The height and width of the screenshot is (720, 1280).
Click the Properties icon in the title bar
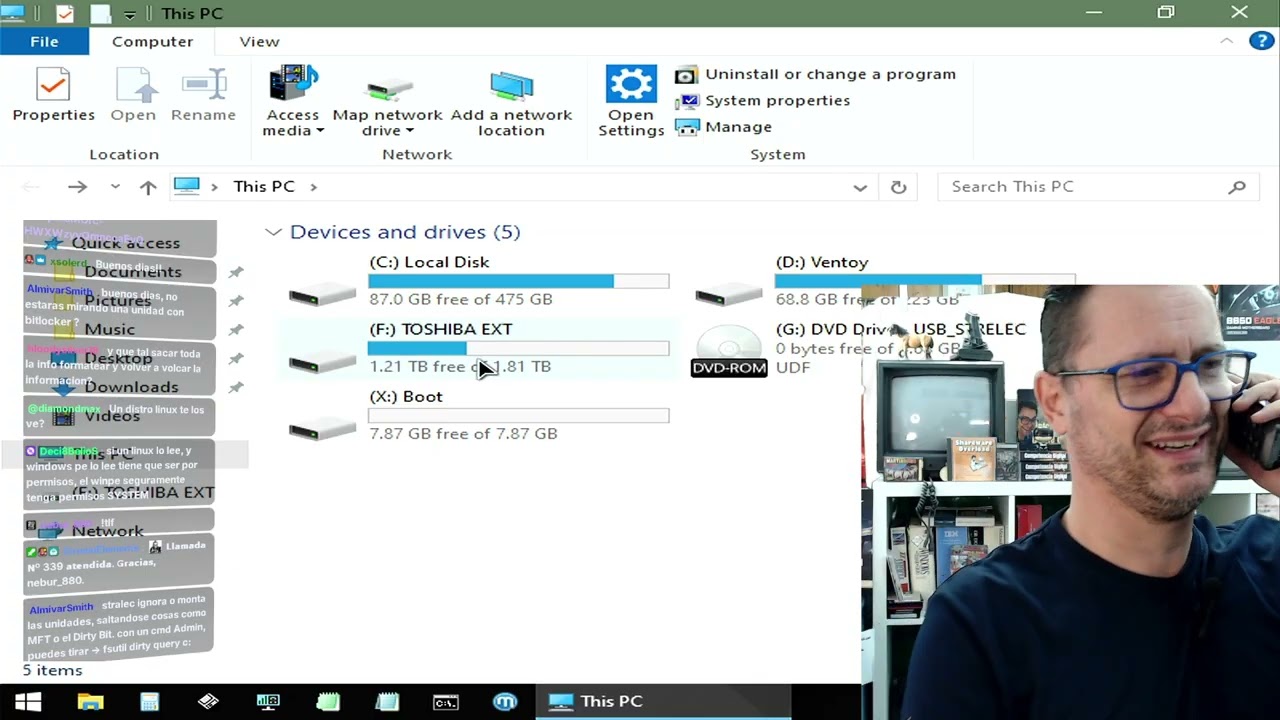(x=65, y=14)
